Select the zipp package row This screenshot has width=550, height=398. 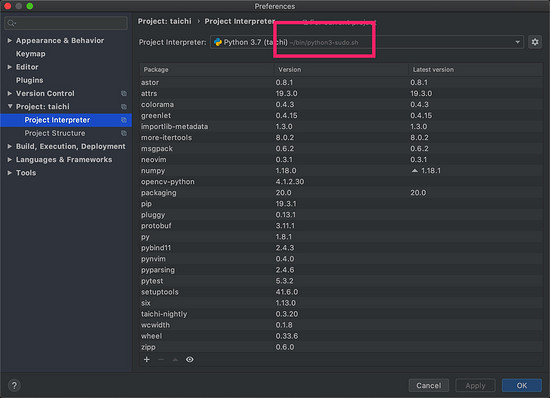click(x=341, y=347)
